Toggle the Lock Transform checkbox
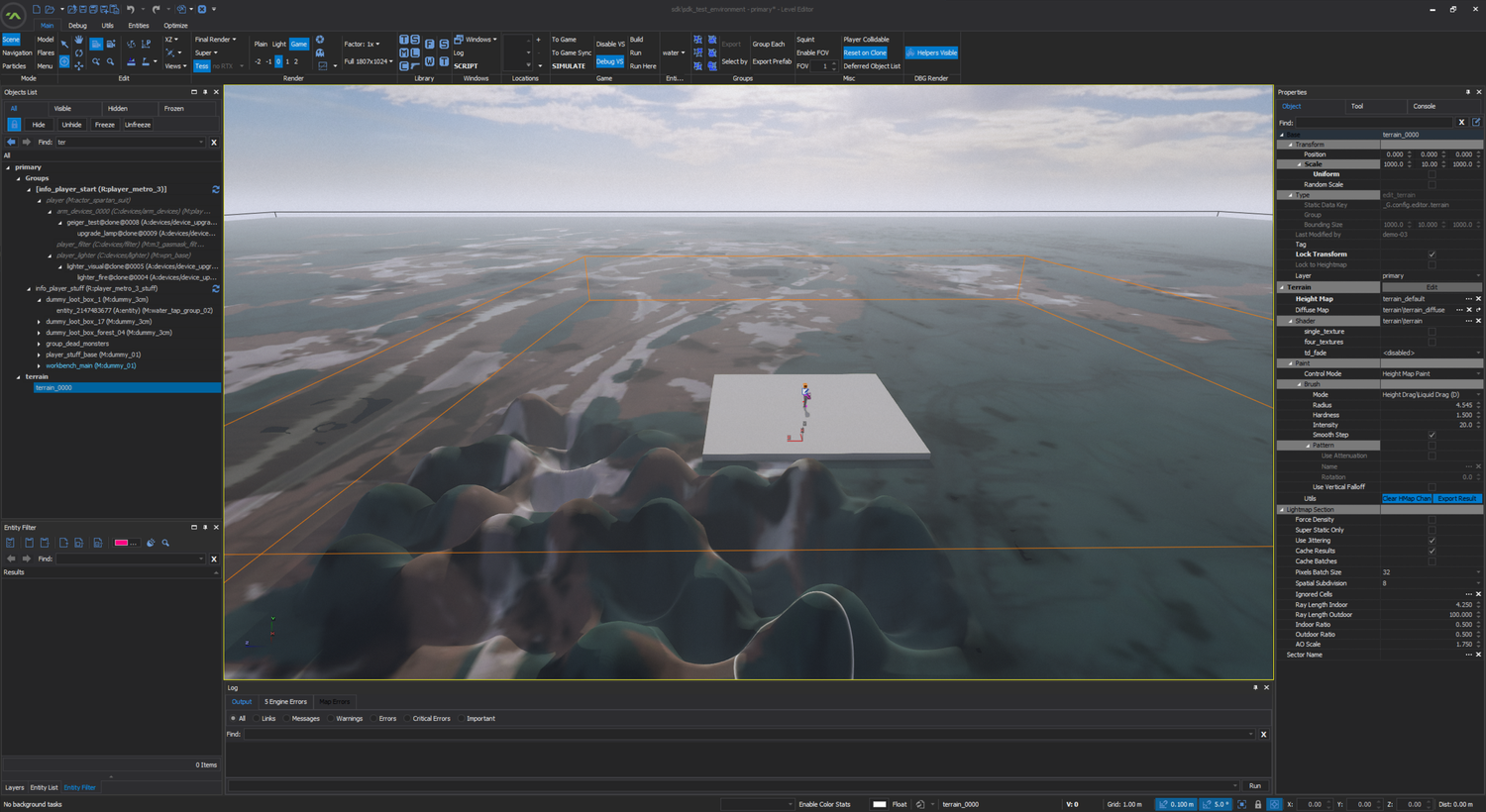The image size is (1486, 812). (1431, 254)
